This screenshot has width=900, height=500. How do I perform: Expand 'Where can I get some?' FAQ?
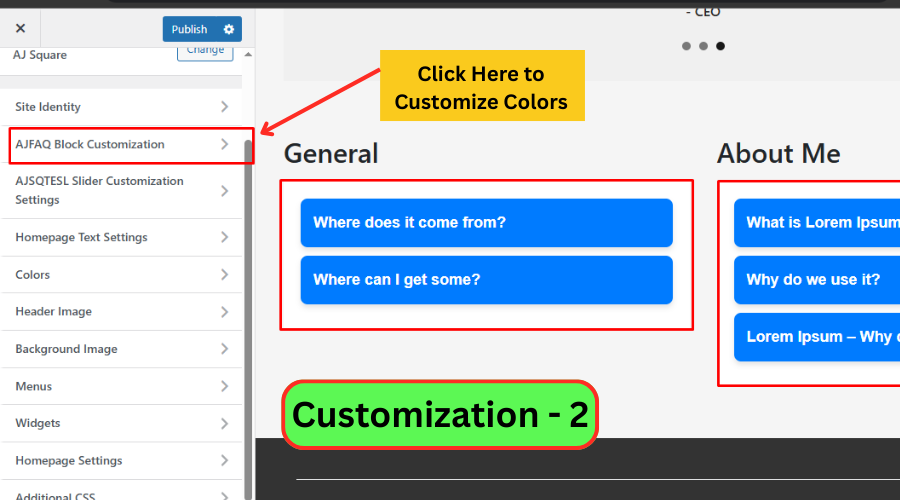486,280
